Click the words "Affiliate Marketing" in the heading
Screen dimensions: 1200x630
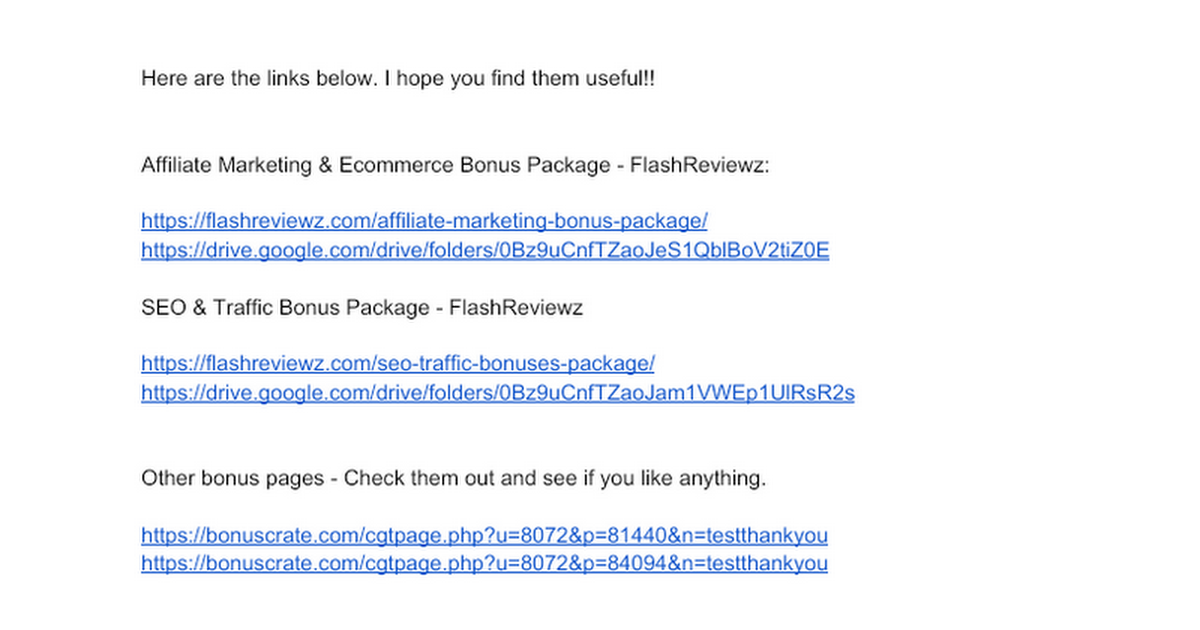[226, 165]
